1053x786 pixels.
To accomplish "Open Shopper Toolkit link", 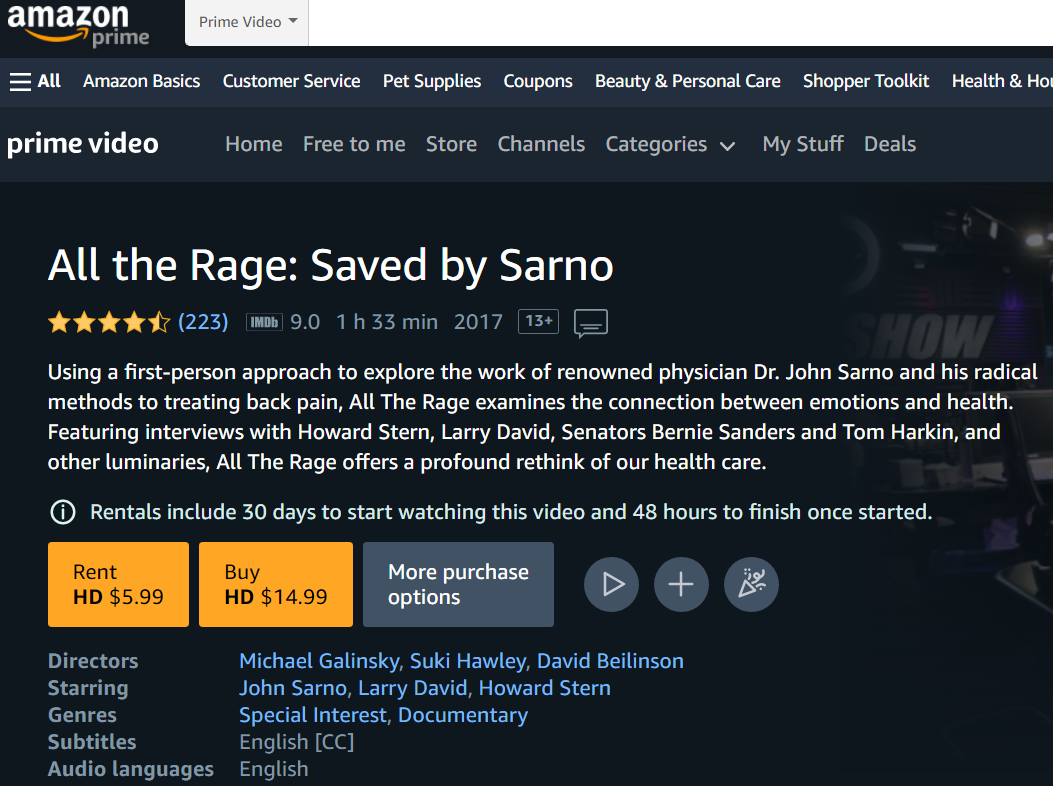I will tap(866, 81).
